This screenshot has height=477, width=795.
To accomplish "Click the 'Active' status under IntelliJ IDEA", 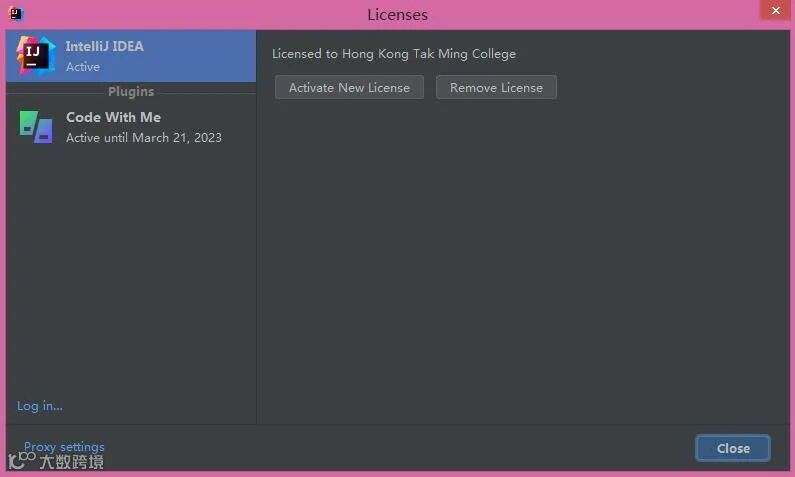I will 83,67.
